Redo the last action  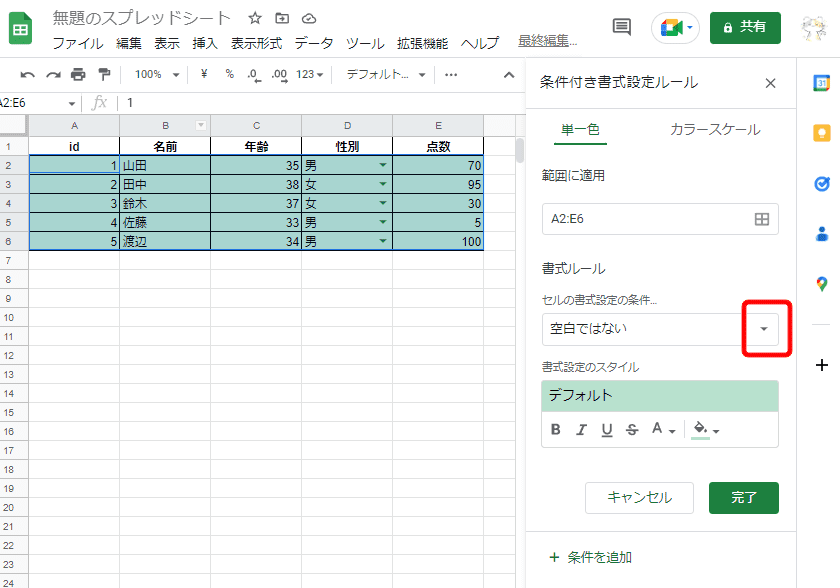click(x=52, y=74)
